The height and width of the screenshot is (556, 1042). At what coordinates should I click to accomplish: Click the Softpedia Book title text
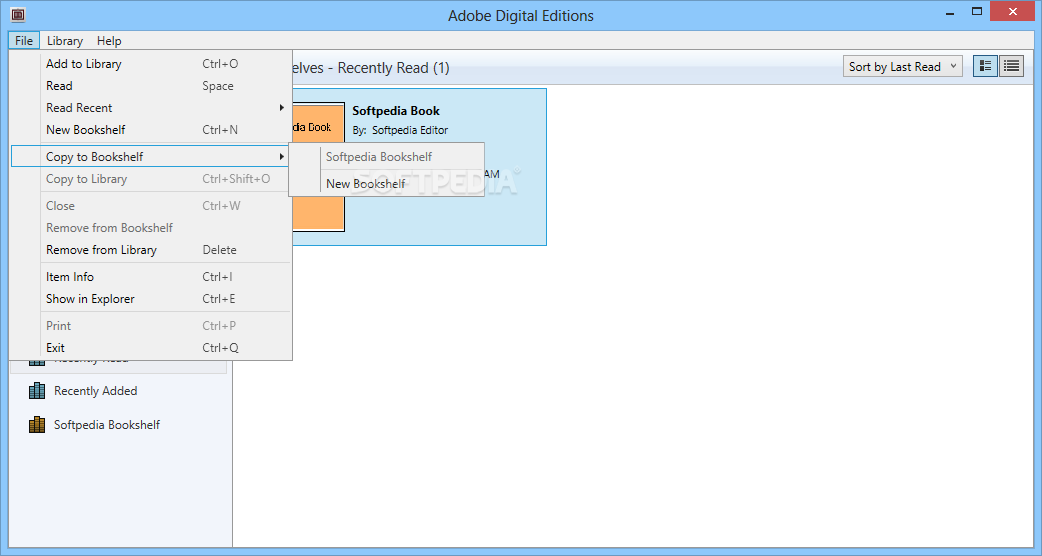pyautogui.click(x=396, y=111)
